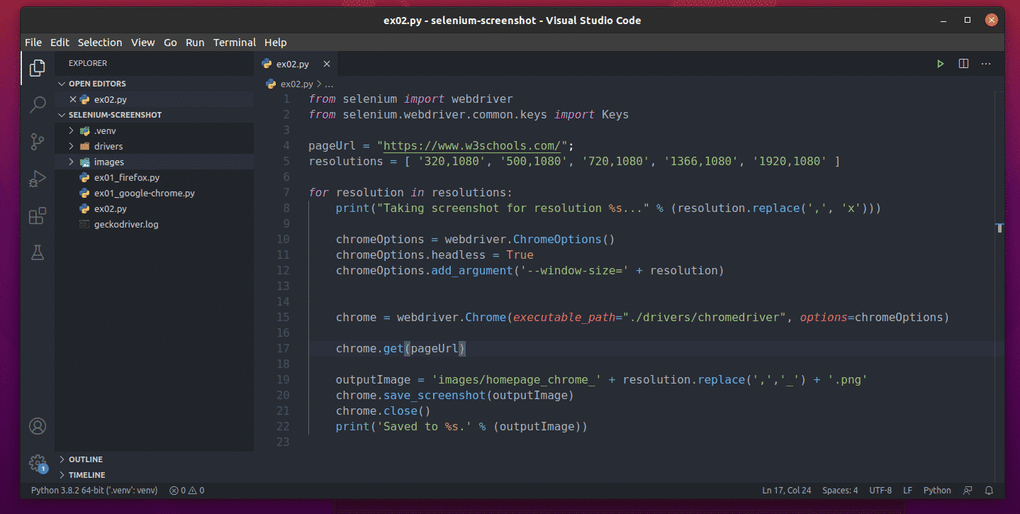Image resolution: width=1020 pixels, height=514 pixels.
Task: Click ex02.py in the breadcrumb
Action: (297, 84)
